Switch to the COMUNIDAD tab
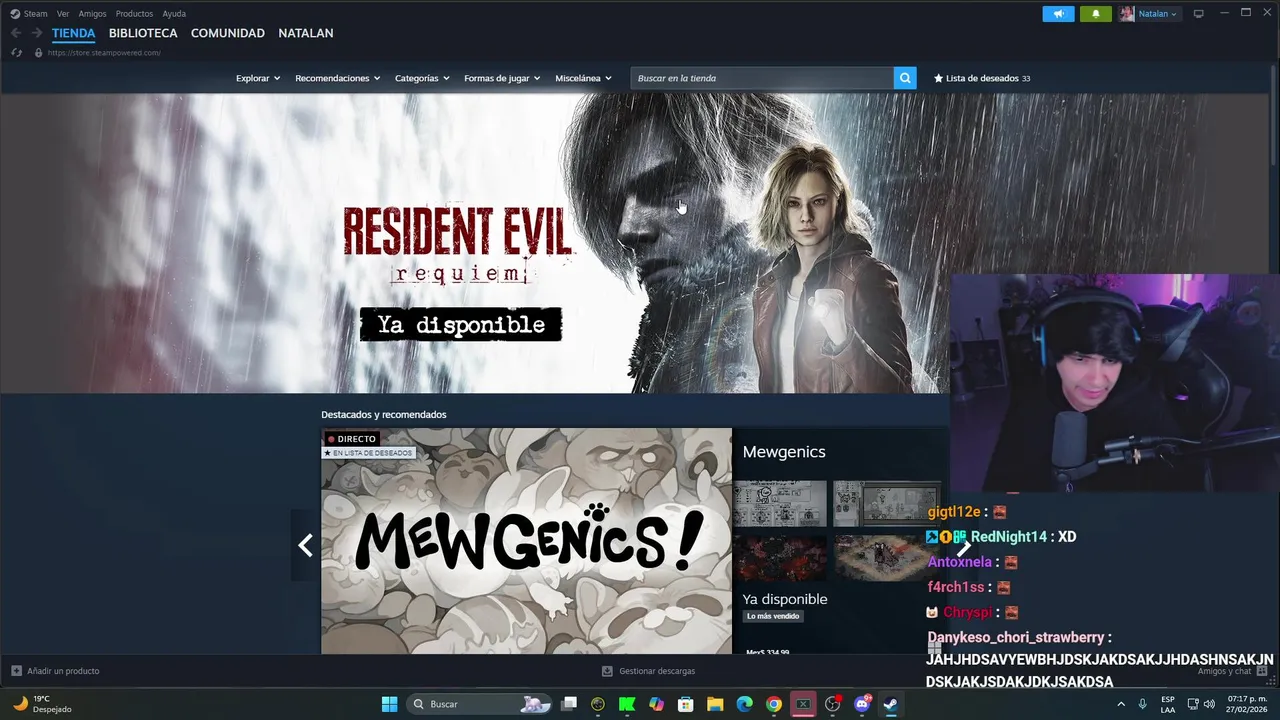Screen dimensions: 1280x720 click(x=228, y=33)
